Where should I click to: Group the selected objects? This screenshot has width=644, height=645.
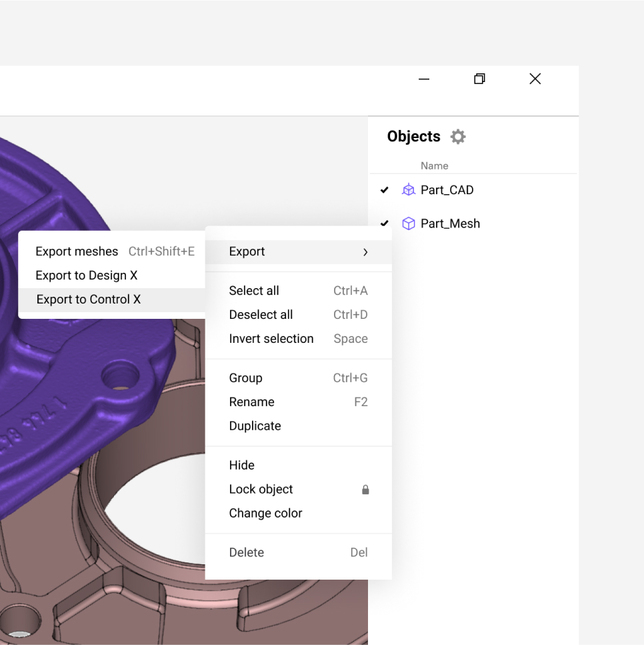coord(246,378)
